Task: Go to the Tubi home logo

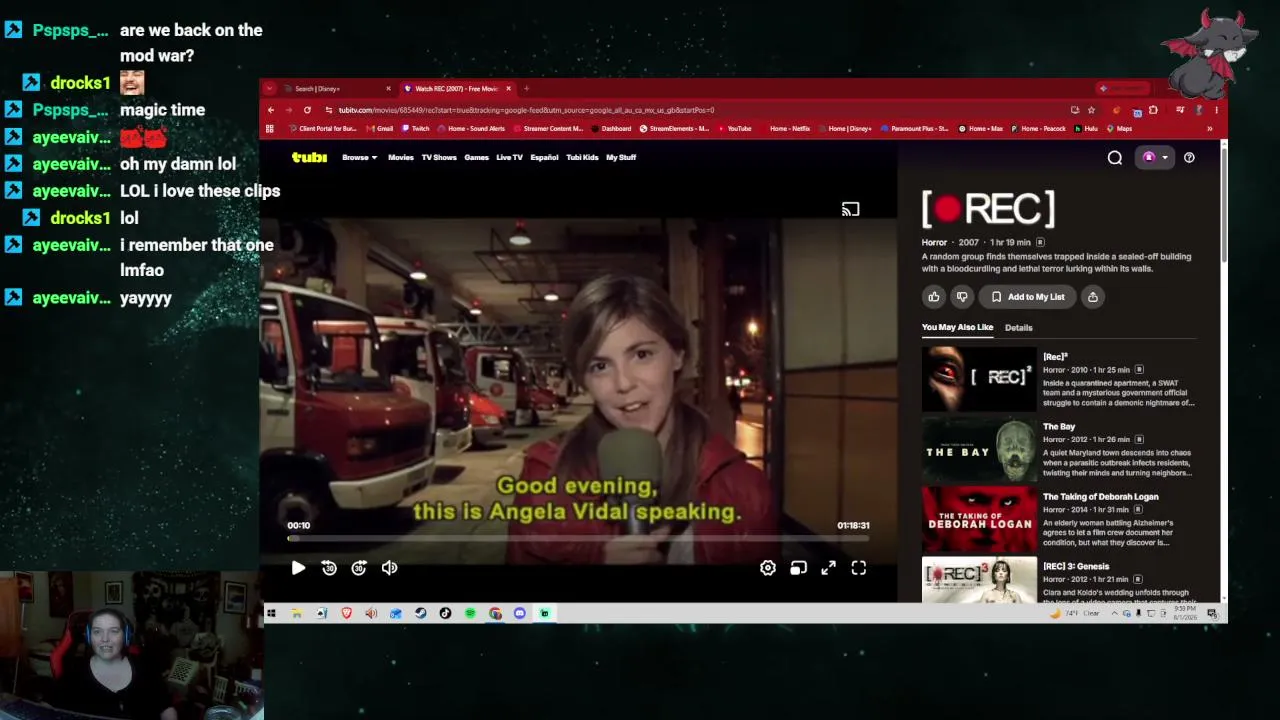Action: pos(309,157)
